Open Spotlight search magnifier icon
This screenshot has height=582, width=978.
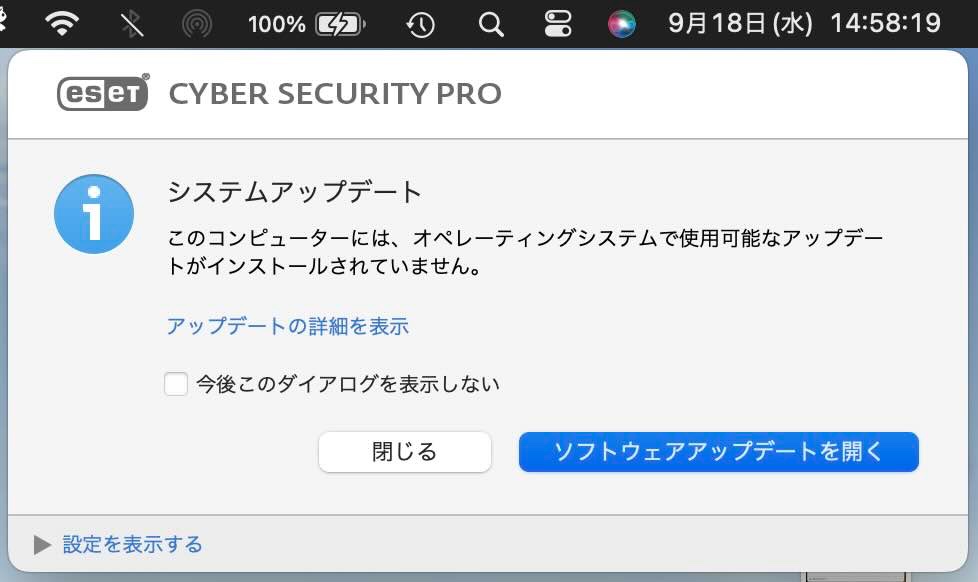(490, 23)
